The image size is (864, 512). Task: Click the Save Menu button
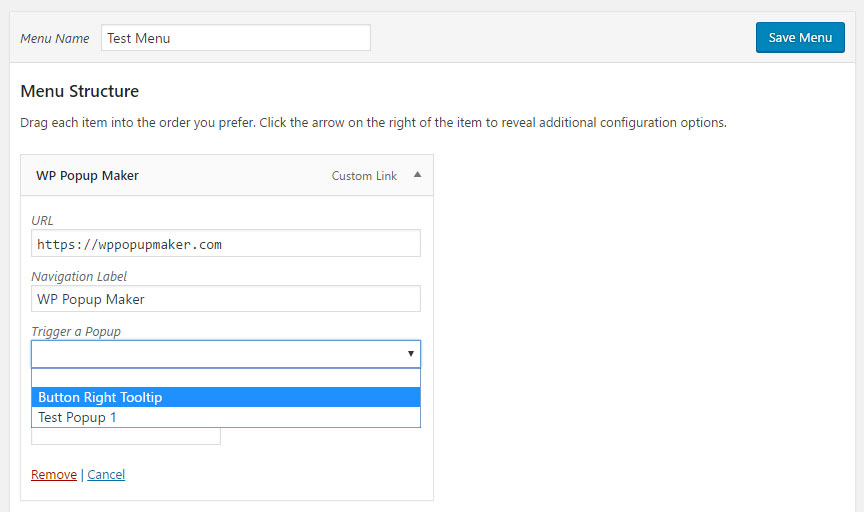(x=800, y=37)
